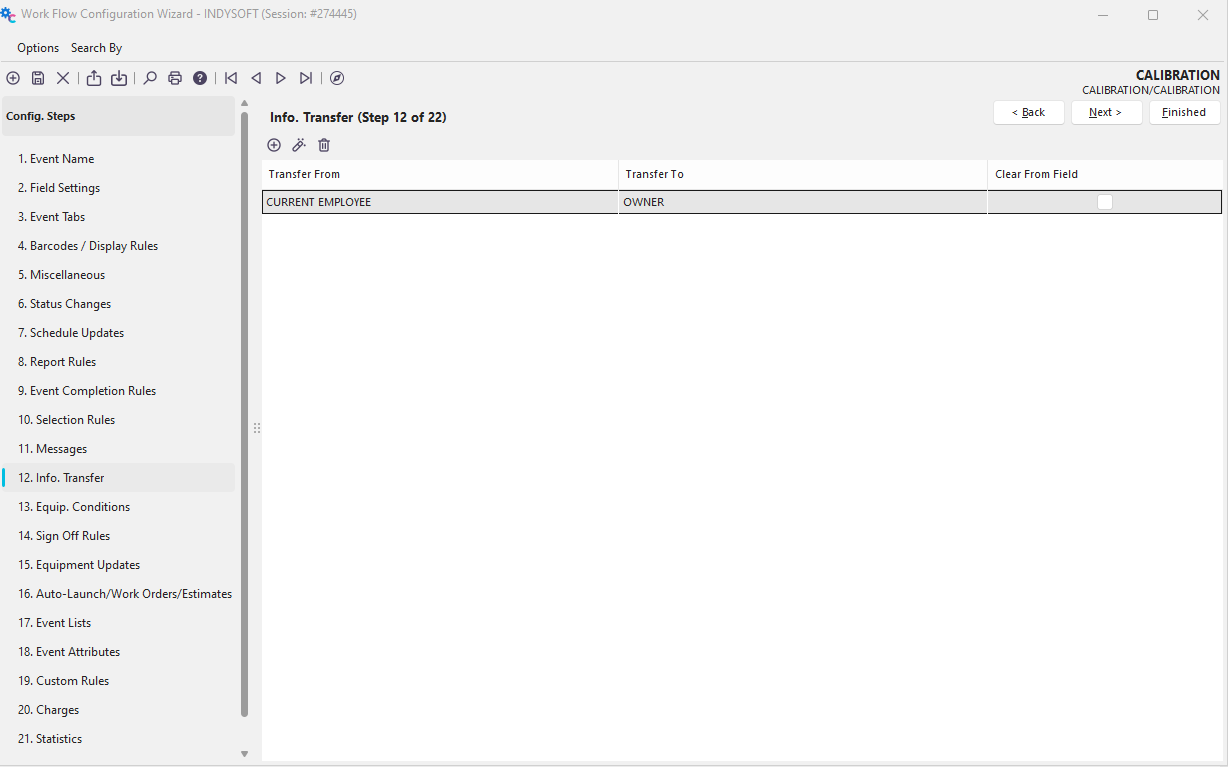Image resolution: width=1228 pixels, height=767 pixels.
Task: Click the compass navigation icon
Action: tap(337, 78)
